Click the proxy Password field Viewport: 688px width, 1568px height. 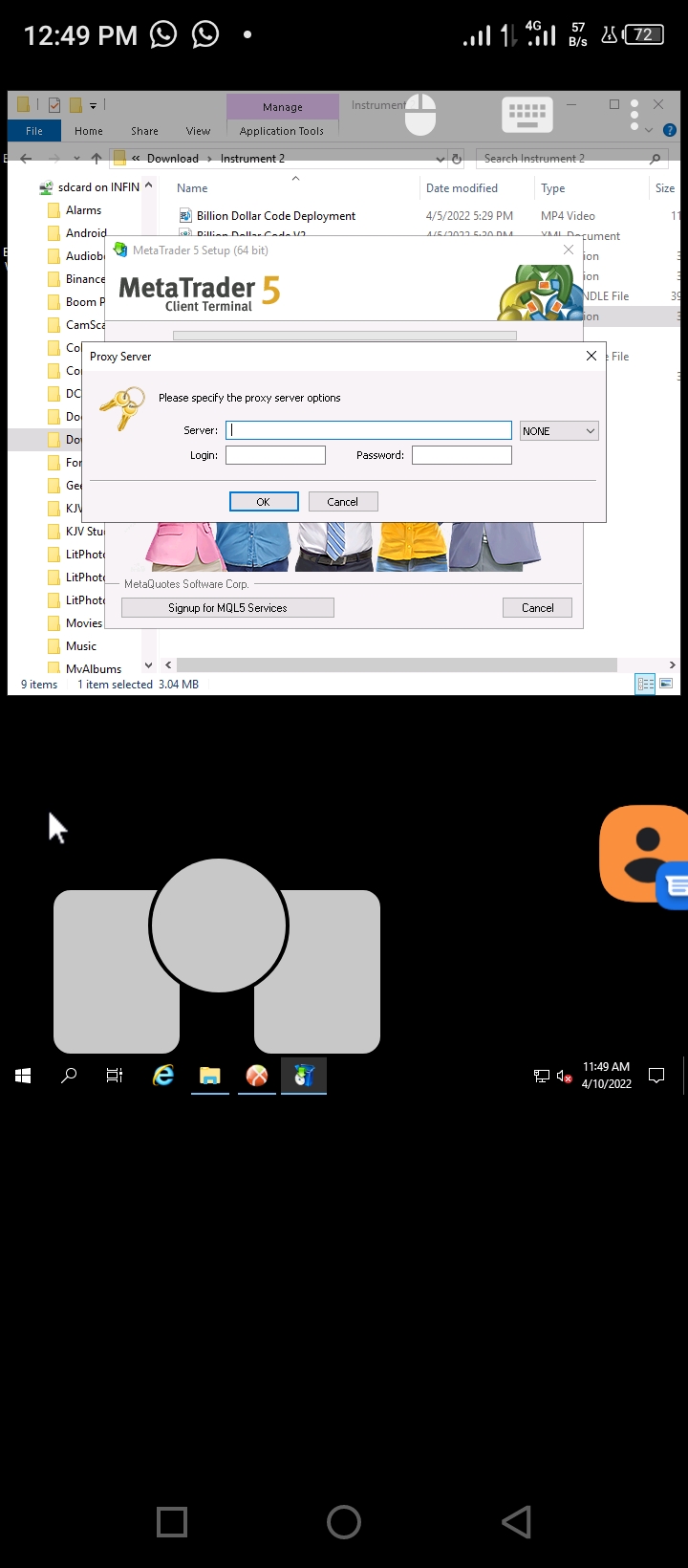point(462,455)
